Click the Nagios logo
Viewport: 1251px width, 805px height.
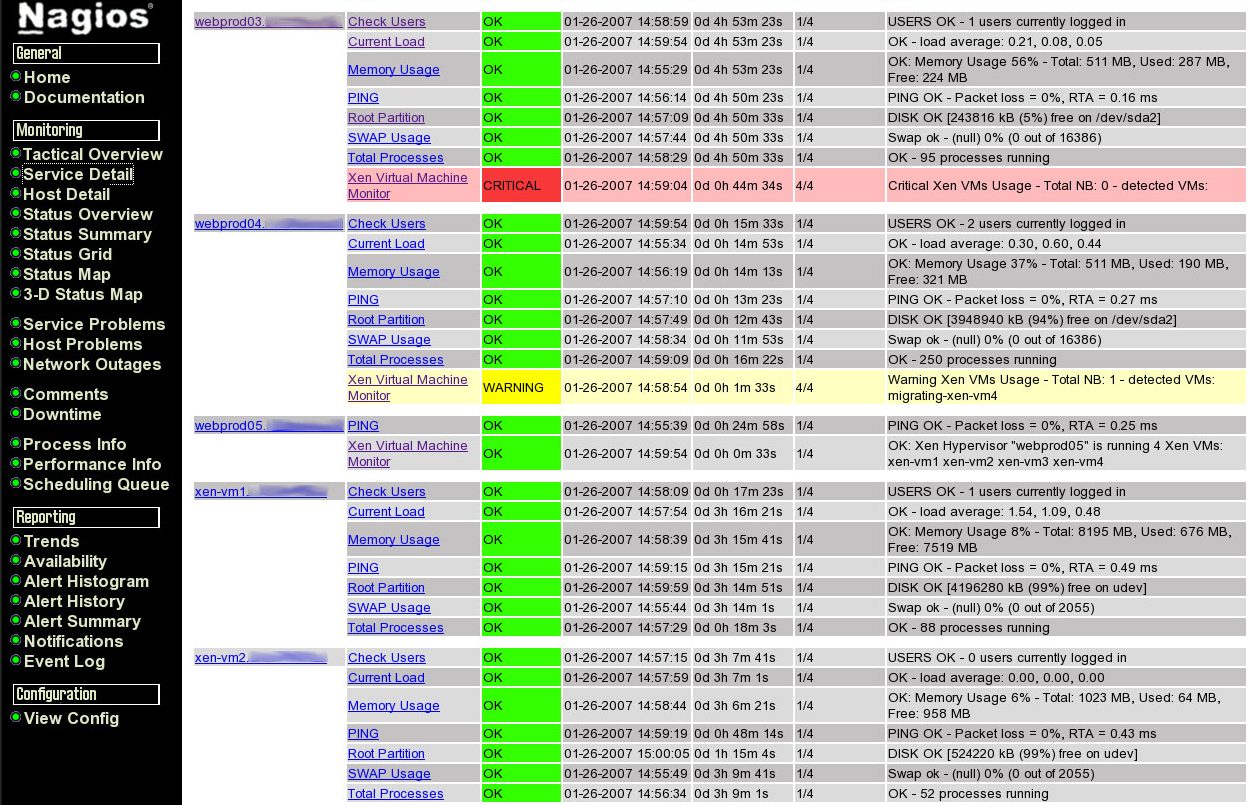point(86,18)
